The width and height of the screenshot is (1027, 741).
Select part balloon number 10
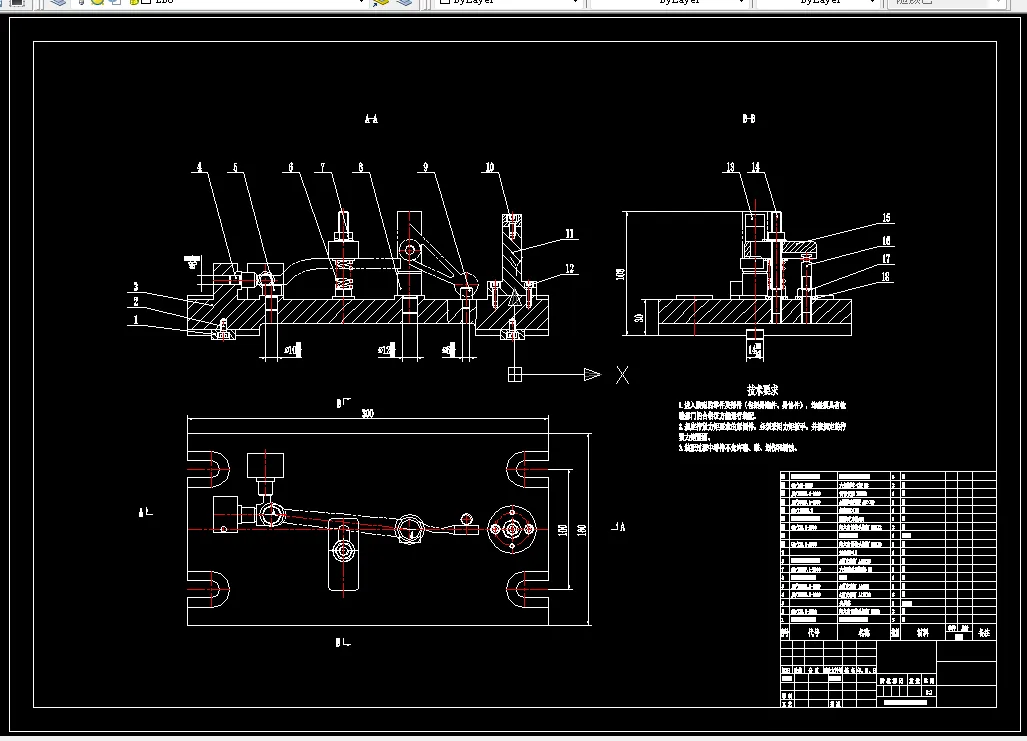click(490, 167)
